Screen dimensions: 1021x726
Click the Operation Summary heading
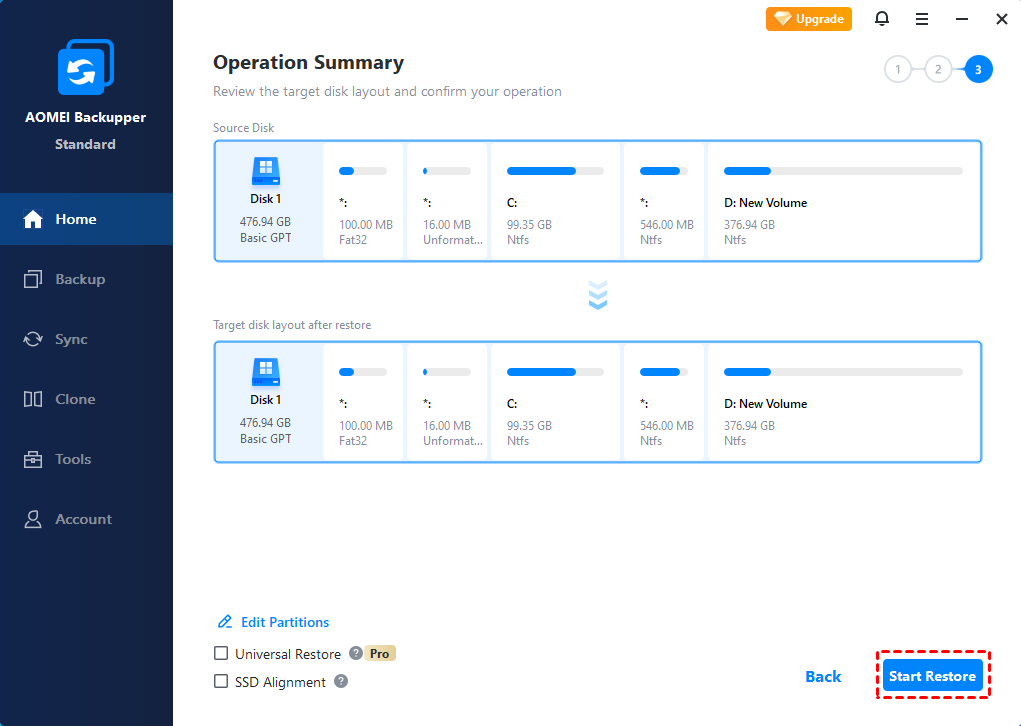(x=309, y=63)
